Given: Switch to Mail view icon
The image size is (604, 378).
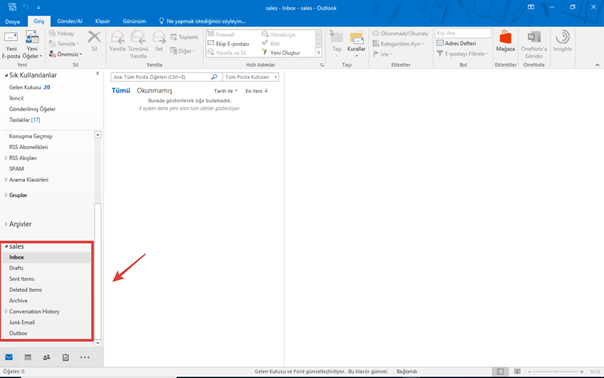Looking at the screenshot, I should [x=9, y=357].
